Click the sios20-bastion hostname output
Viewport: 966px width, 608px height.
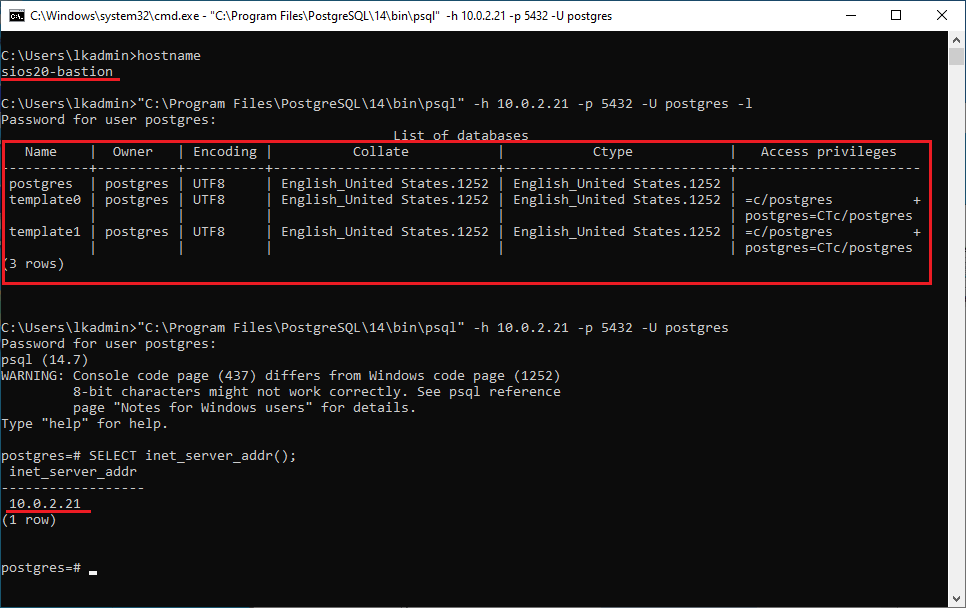click(x=57, y=72)
